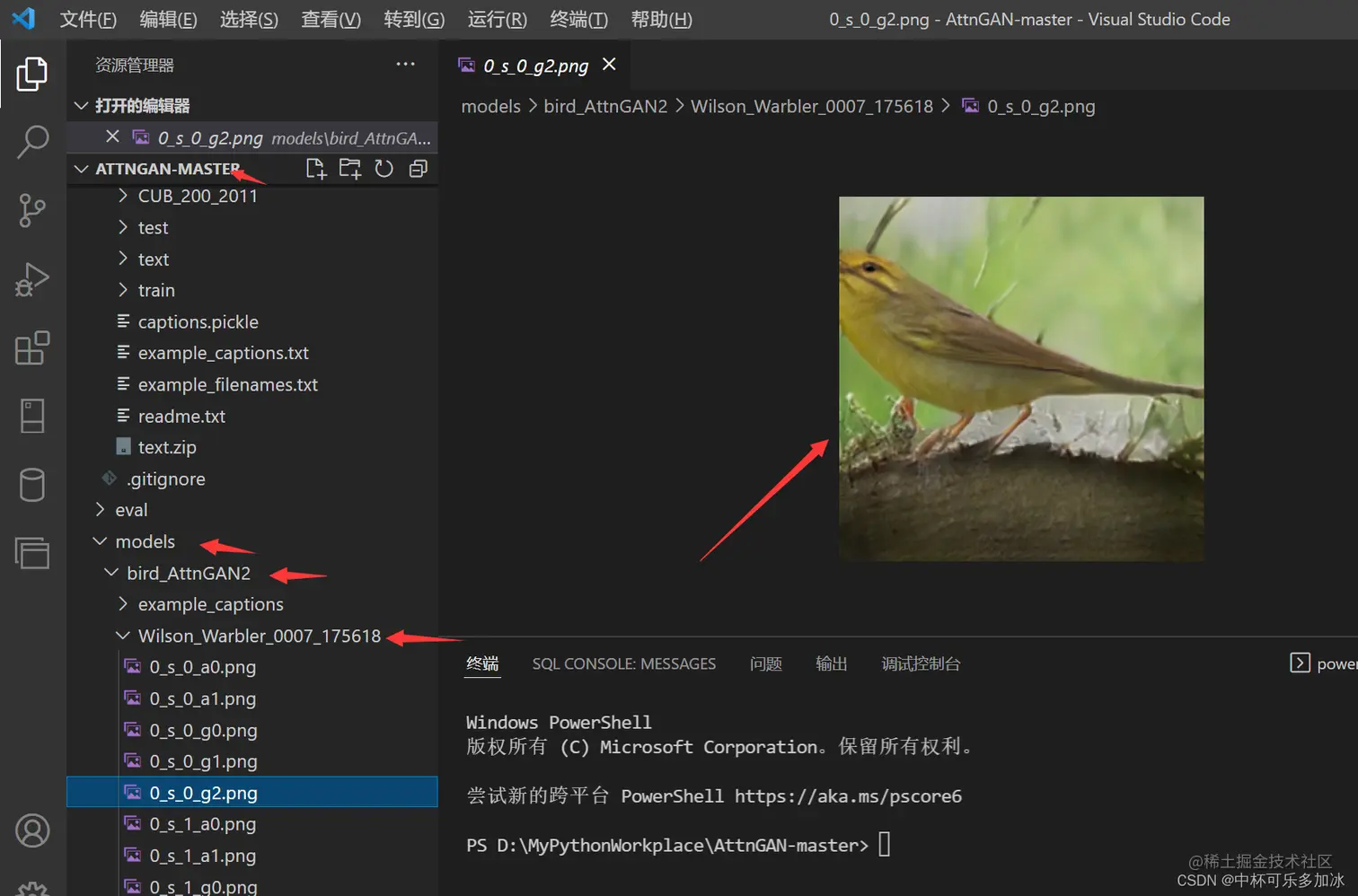Close 0_s_0_g2.png in open editors list
Screen dimensions: 1358x896
click(x=112, y=136)
